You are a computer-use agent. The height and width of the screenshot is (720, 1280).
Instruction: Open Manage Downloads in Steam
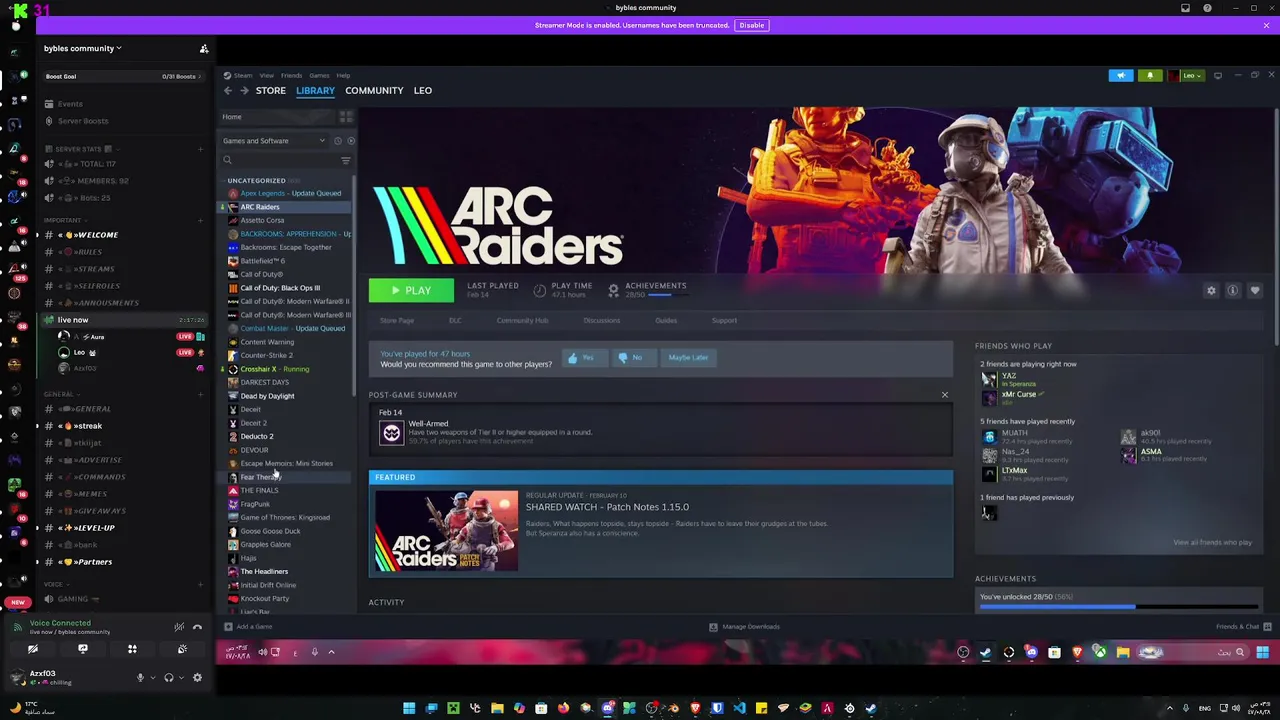coord(744,627)
